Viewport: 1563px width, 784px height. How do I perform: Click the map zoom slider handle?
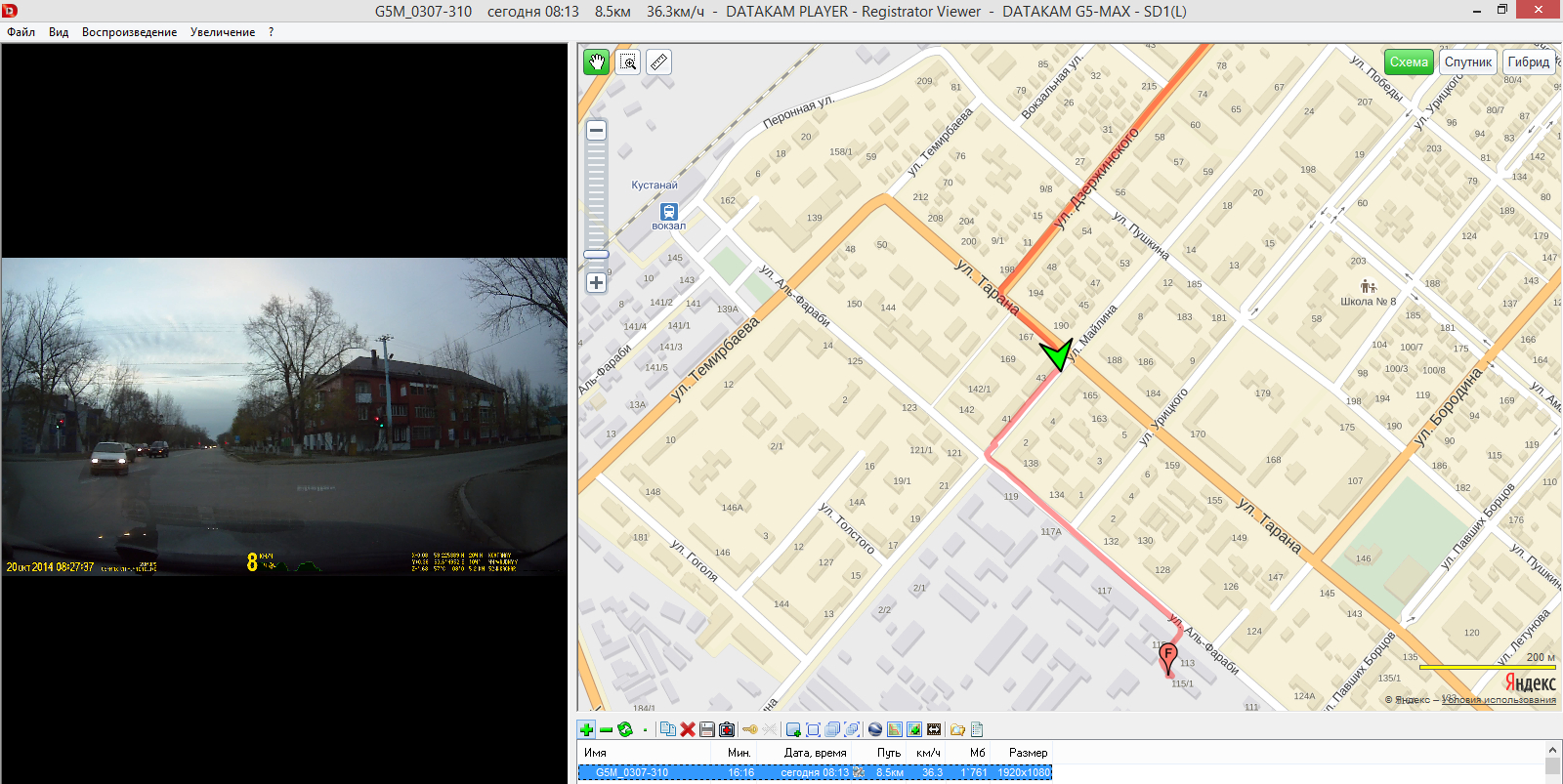coord(596,255)
